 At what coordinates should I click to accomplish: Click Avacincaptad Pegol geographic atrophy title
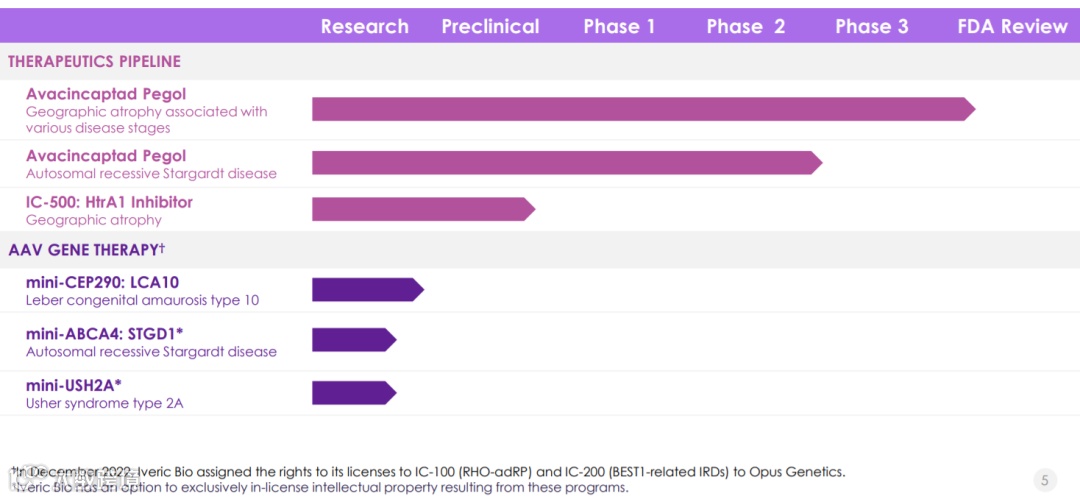tap(106, 95)
